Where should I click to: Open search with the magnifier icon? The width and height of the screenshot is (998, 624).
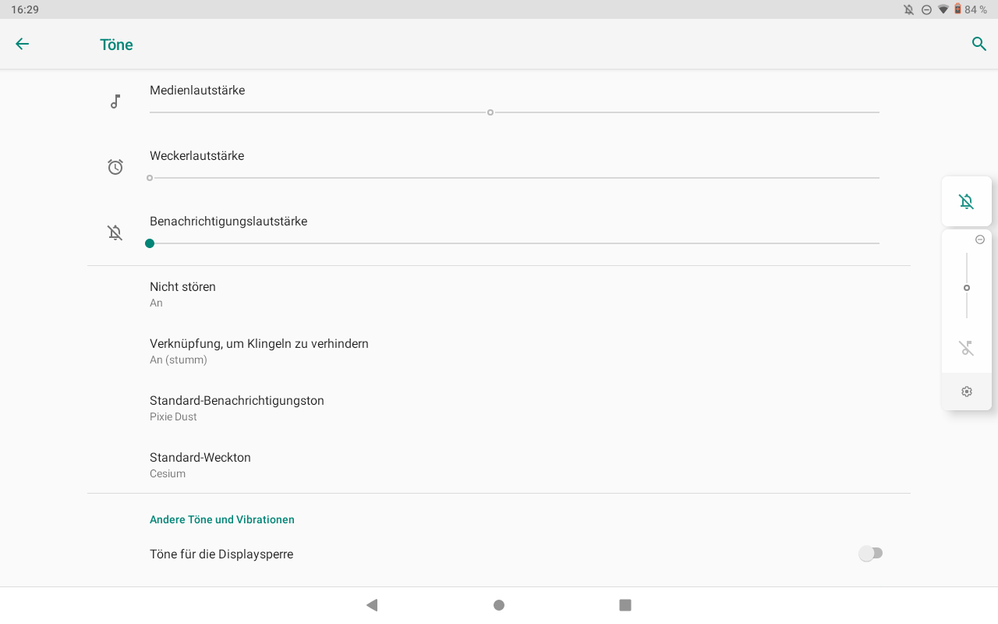click(979, 44)
